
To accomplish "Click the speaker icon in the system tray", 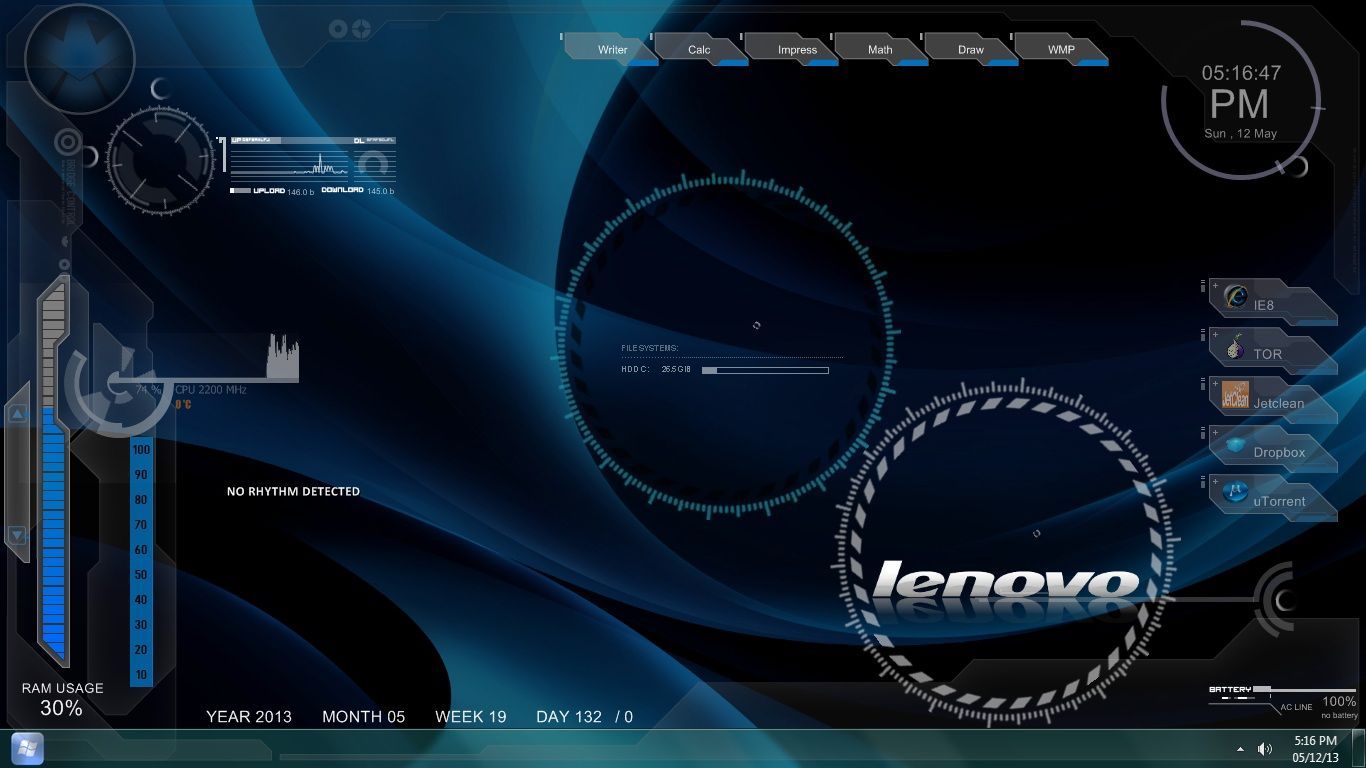I will [x=1264, y=748].
